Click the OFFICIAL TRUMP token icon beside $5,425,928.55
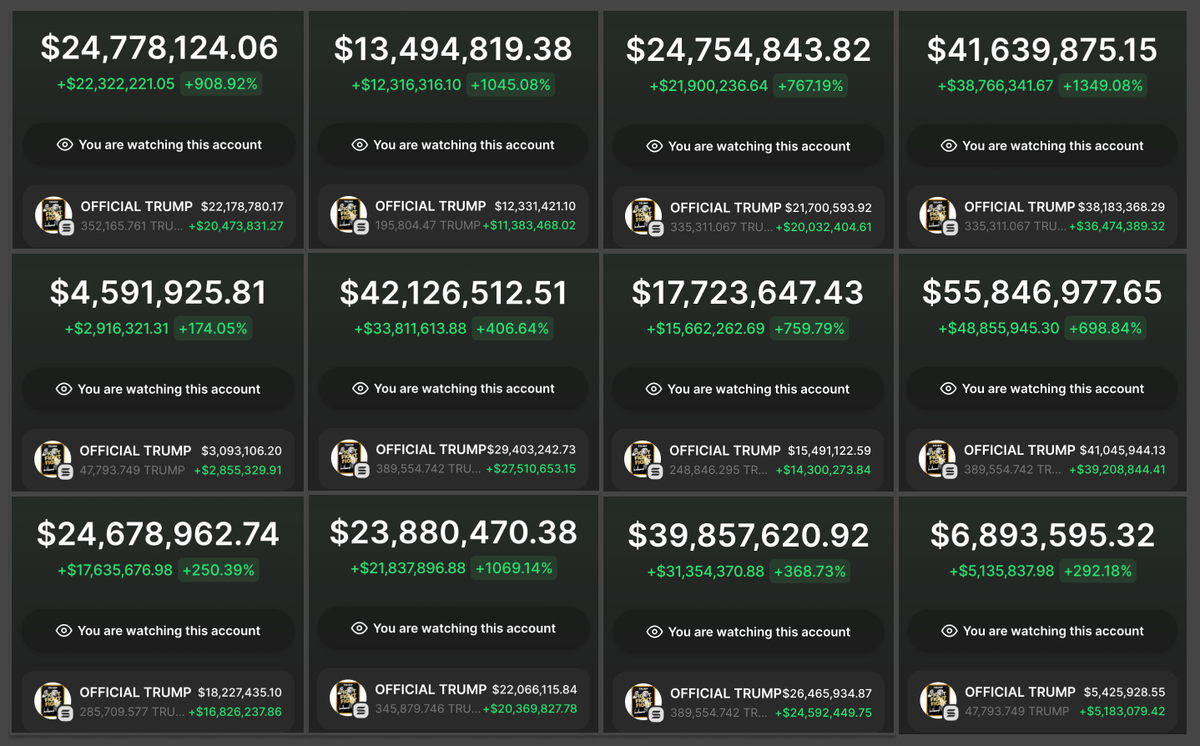 (937, 701)
